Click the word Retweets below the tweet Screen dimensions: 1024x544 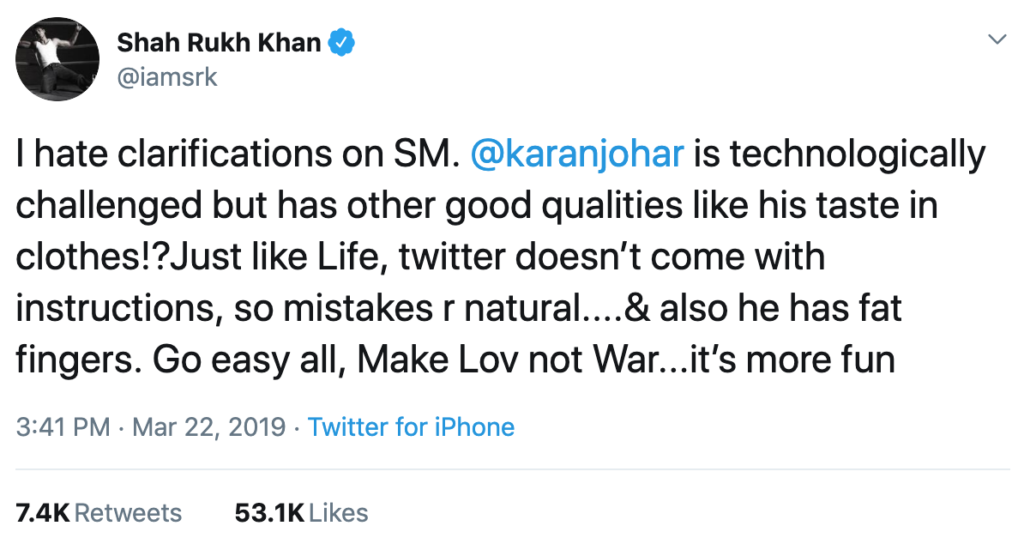128,513
